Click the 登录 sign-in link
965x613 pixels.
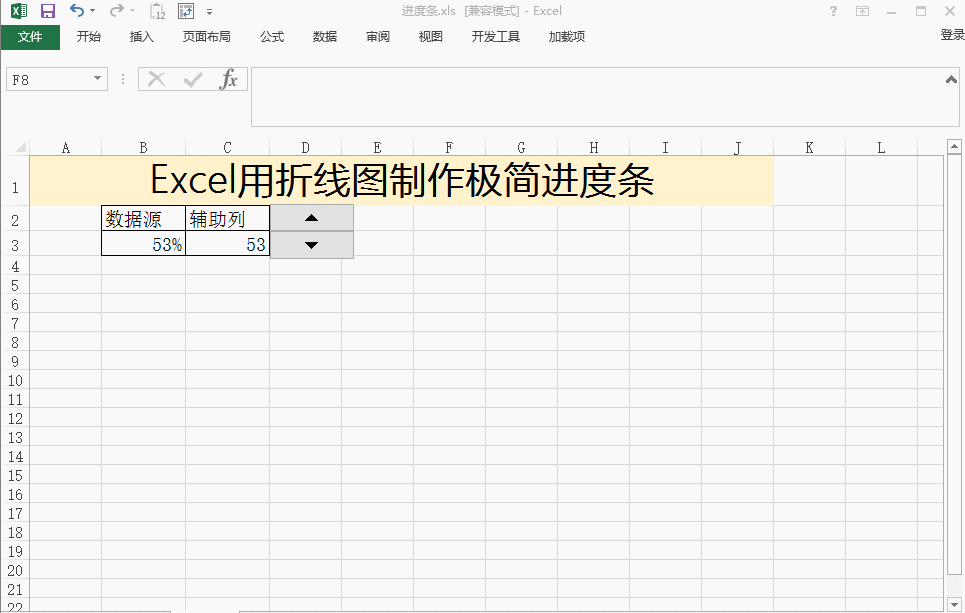950,36
